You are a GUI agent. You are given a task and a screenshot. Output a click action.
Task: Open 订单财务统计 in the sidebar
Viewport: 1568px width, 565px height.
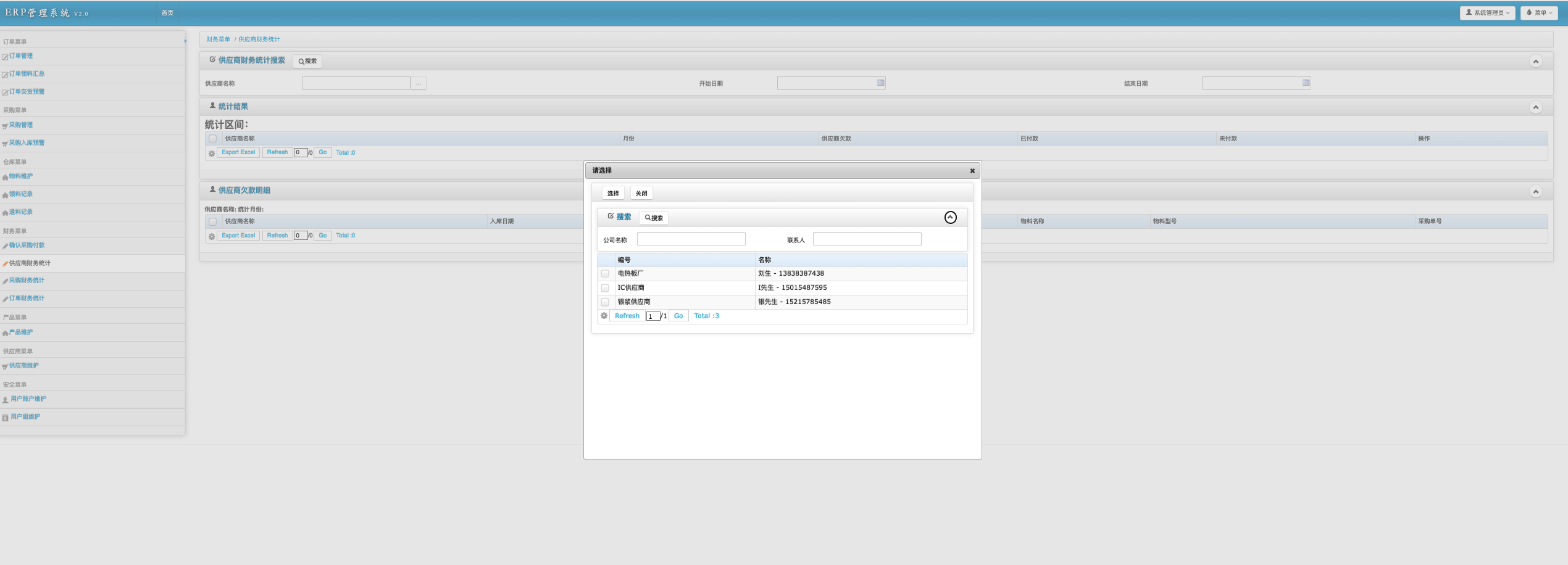[27, 299]
